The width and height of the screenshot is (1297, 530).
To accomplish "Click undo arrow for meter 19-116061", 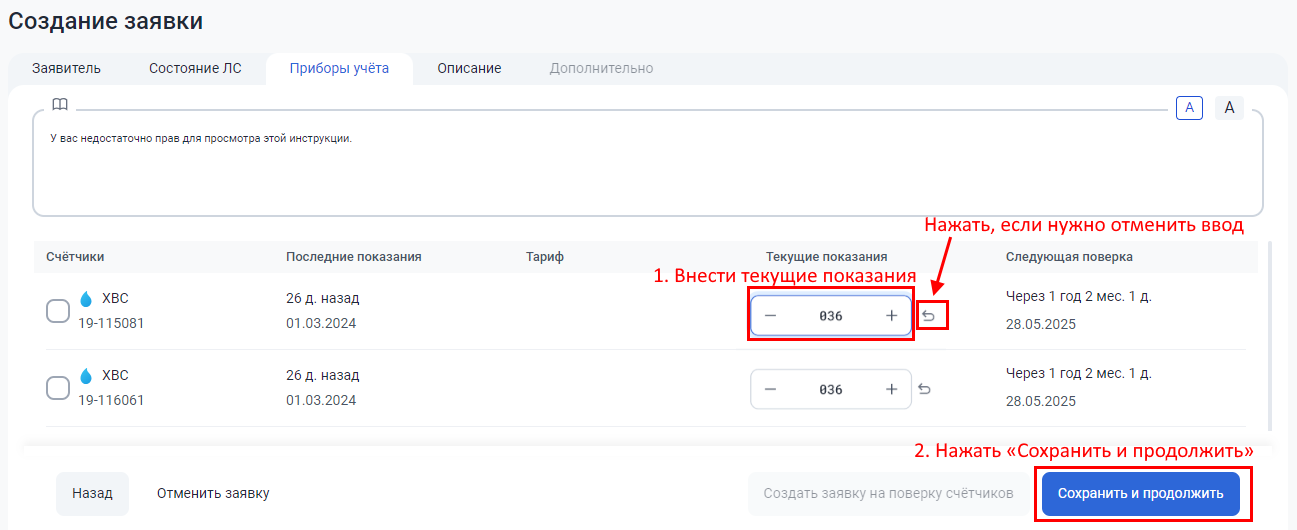I will point(924,390).
